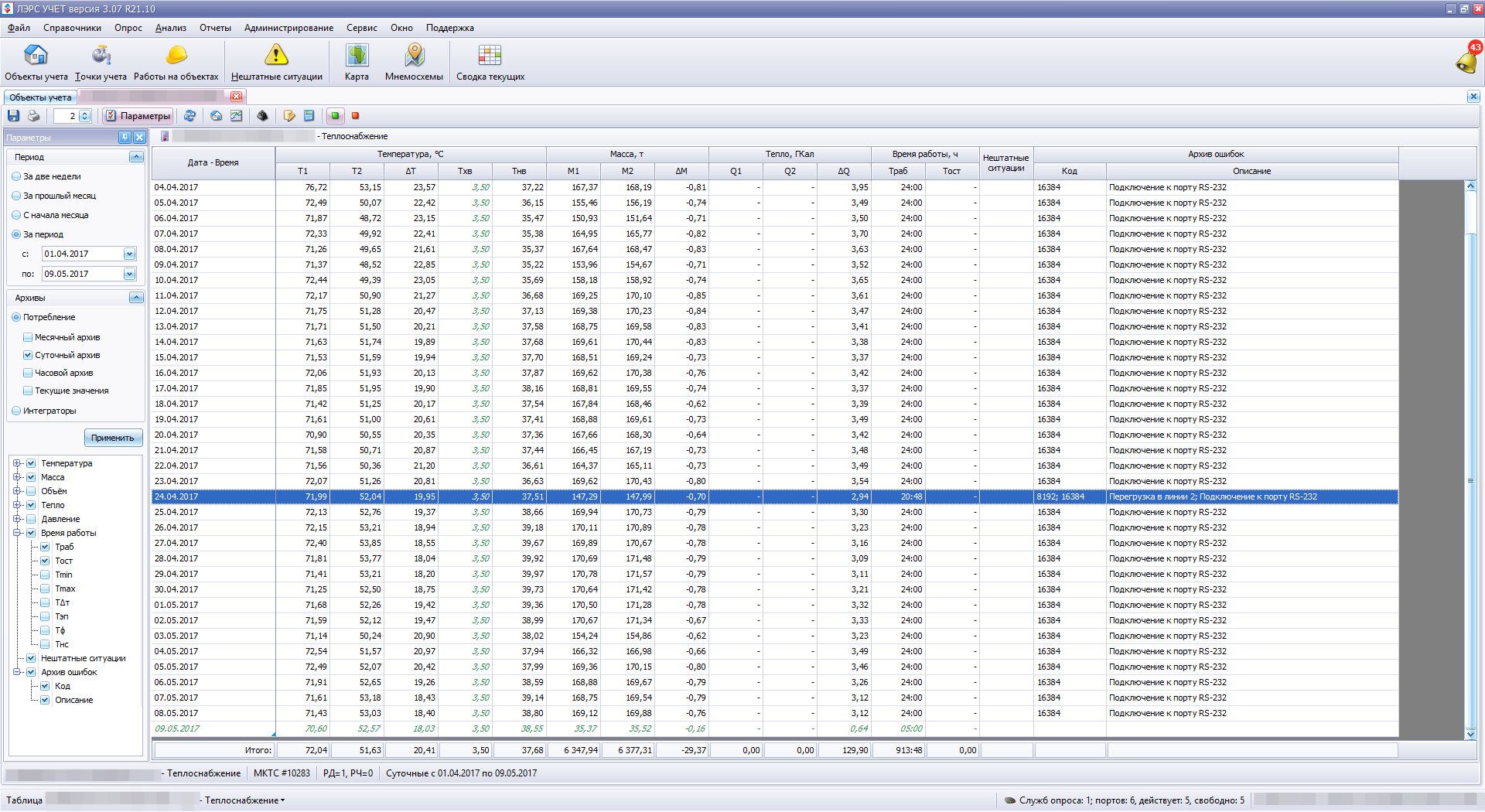Collapse the Период section
The image size is (1485, 812).
(x=136, y=156)
